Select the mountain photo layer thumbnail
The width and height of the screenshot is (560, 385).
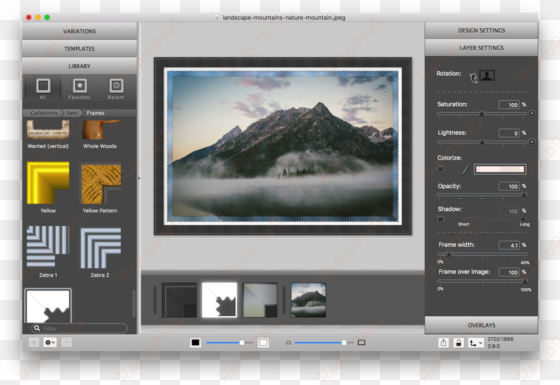coord(308,300)
